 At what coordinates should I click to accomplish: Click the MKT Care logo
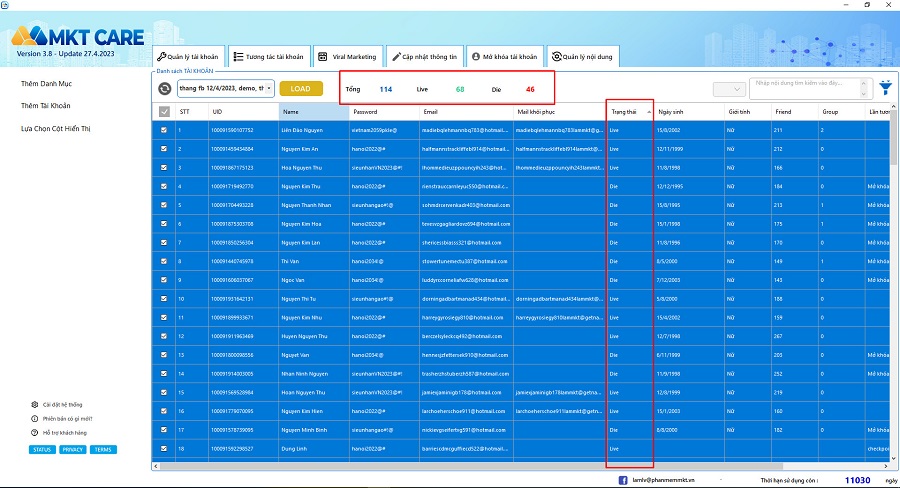68,36
